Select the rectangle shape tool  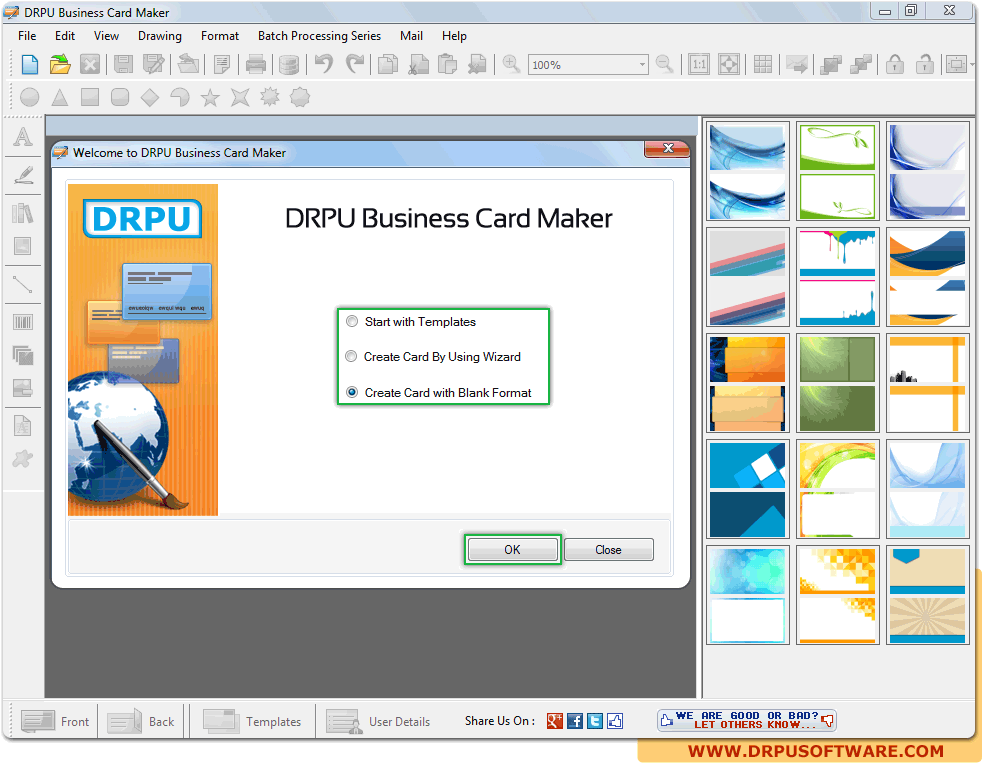pyautogui.click(x=90, y=97)
